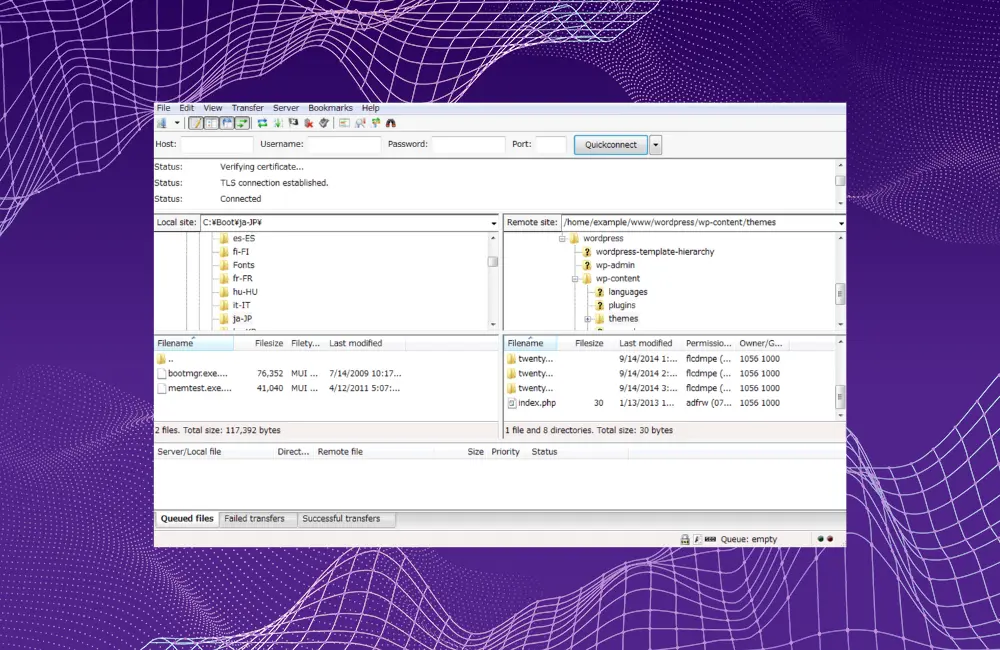Open the Quickconnect history dropdown arrow
This screenshot has width=1000, height=650.
click(655, 145)
